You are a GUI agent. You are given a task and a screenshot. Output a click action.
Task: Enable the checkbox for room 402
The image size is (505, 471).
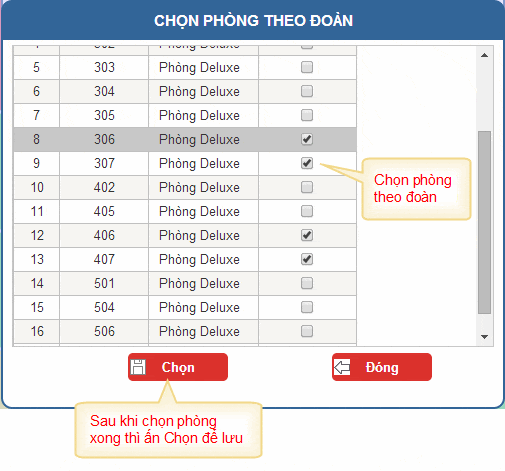[307, 187]
